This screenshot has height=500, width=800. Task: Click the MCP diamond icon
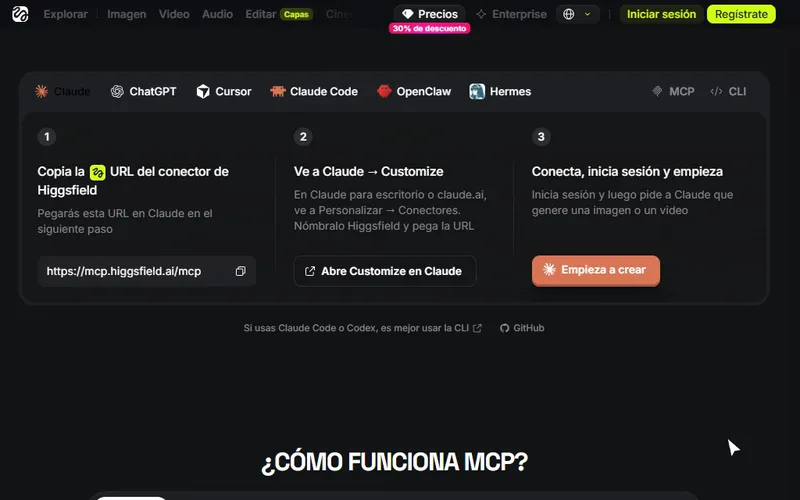pyautogui.click(x=657, y=91)
